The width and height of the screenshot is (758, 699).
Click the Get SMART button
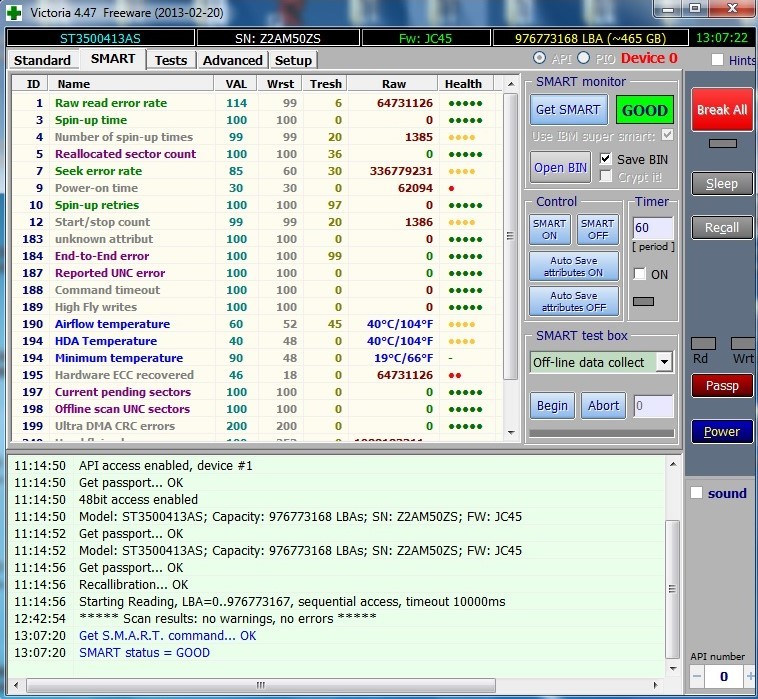568,110
